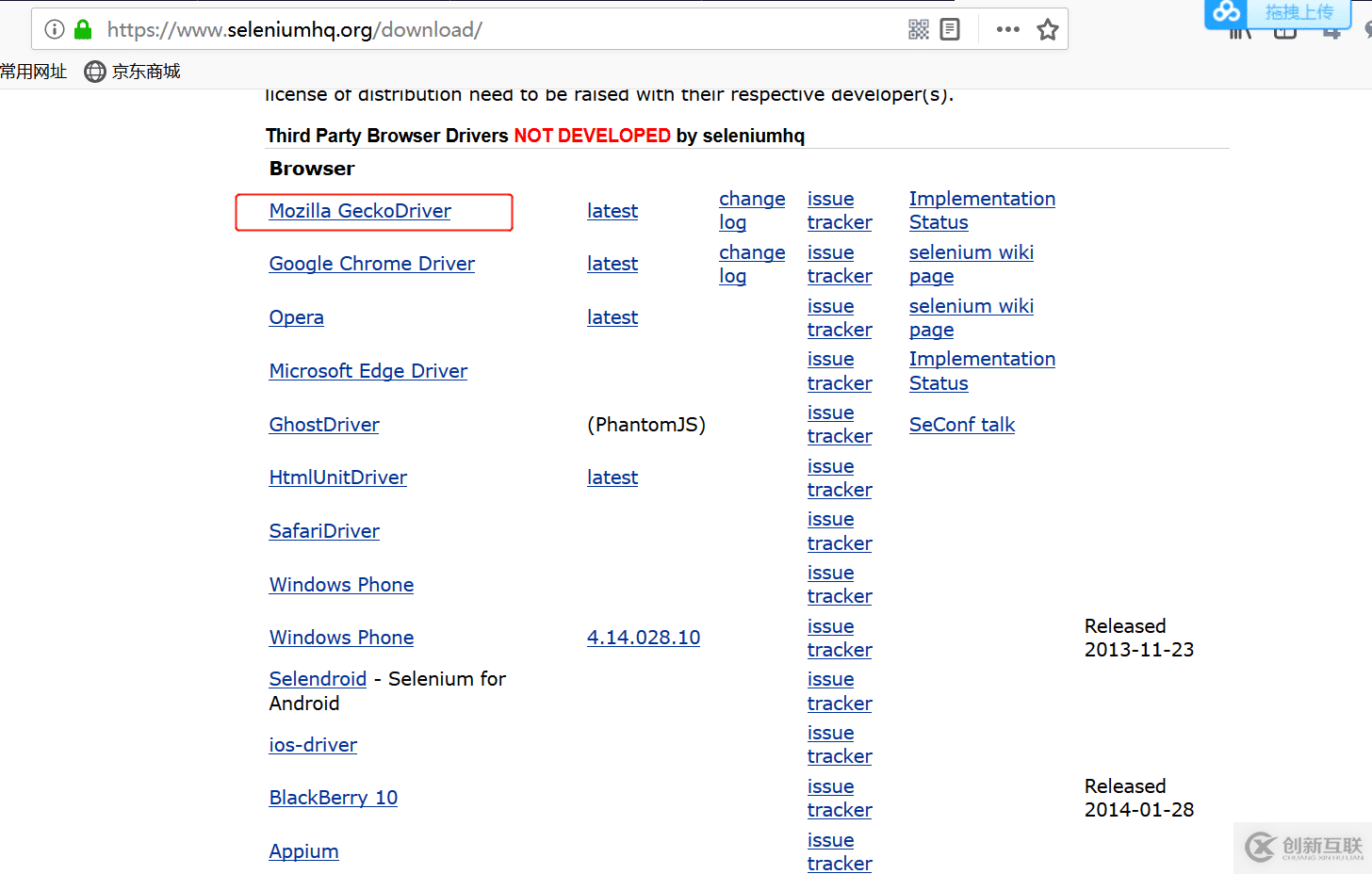Click the address bar URL field
Viewport: 1372px width, 874px height.
click(471, 29)
